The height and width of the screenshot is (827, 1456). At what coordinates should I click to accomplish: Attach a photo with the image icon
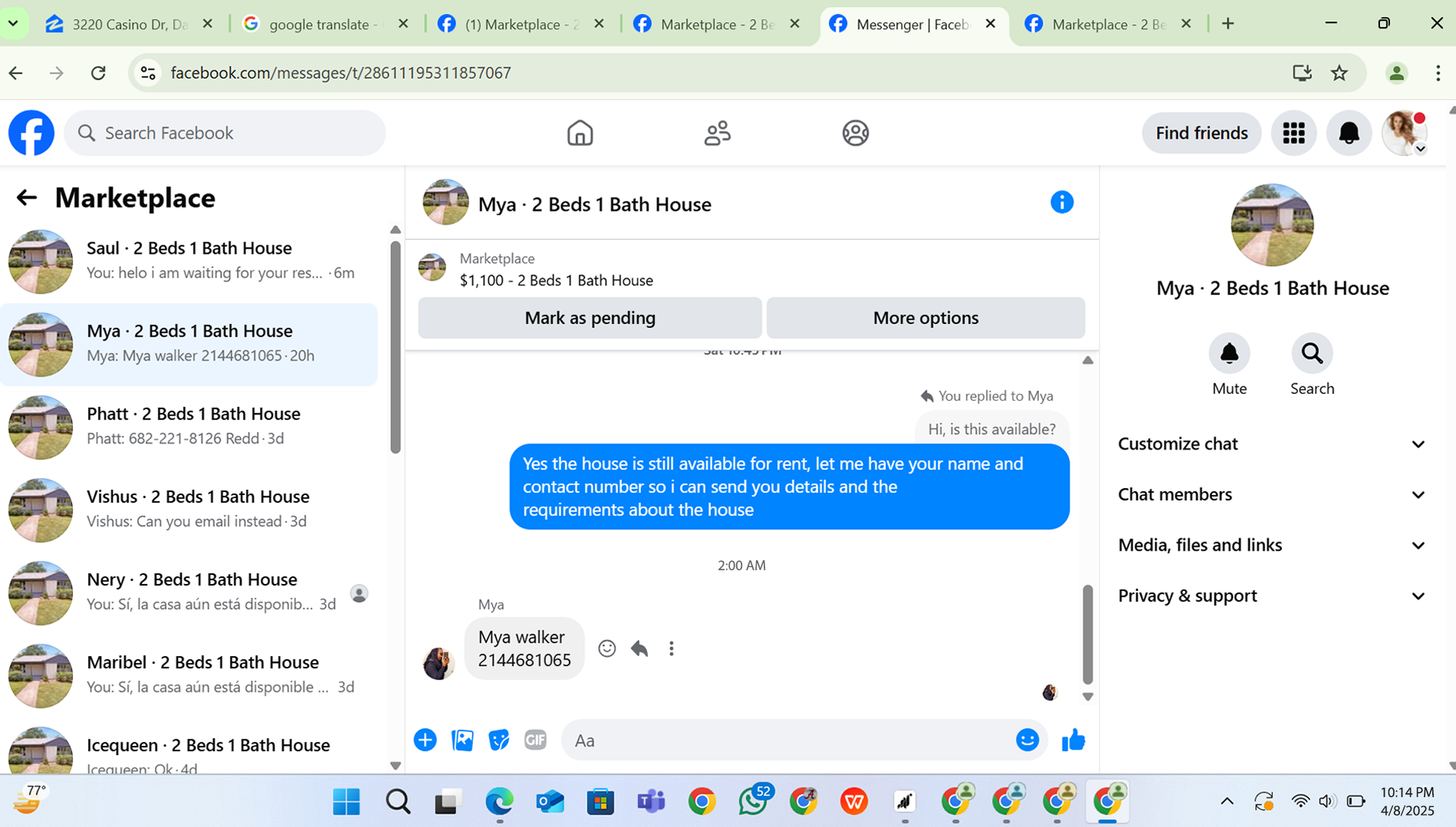click(x=462, y=740)
